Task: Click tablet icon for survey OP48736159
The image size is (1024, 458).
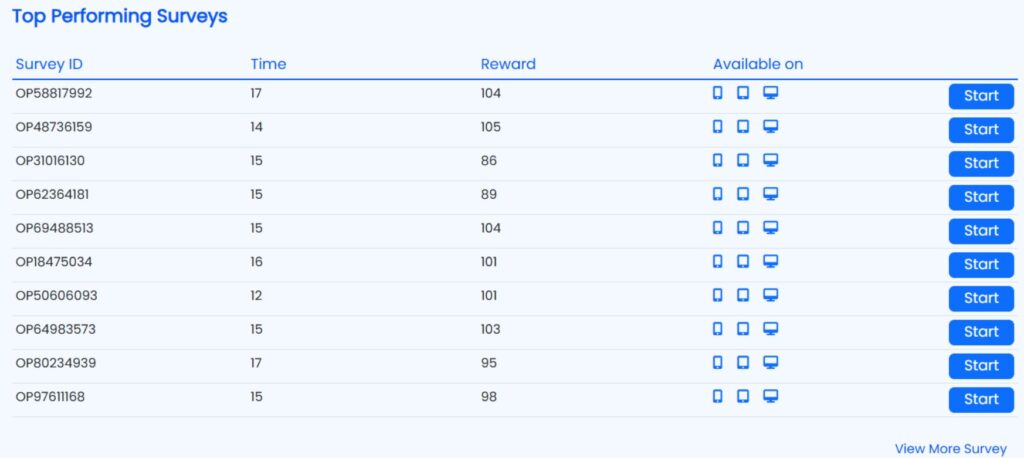Action: 743,127
